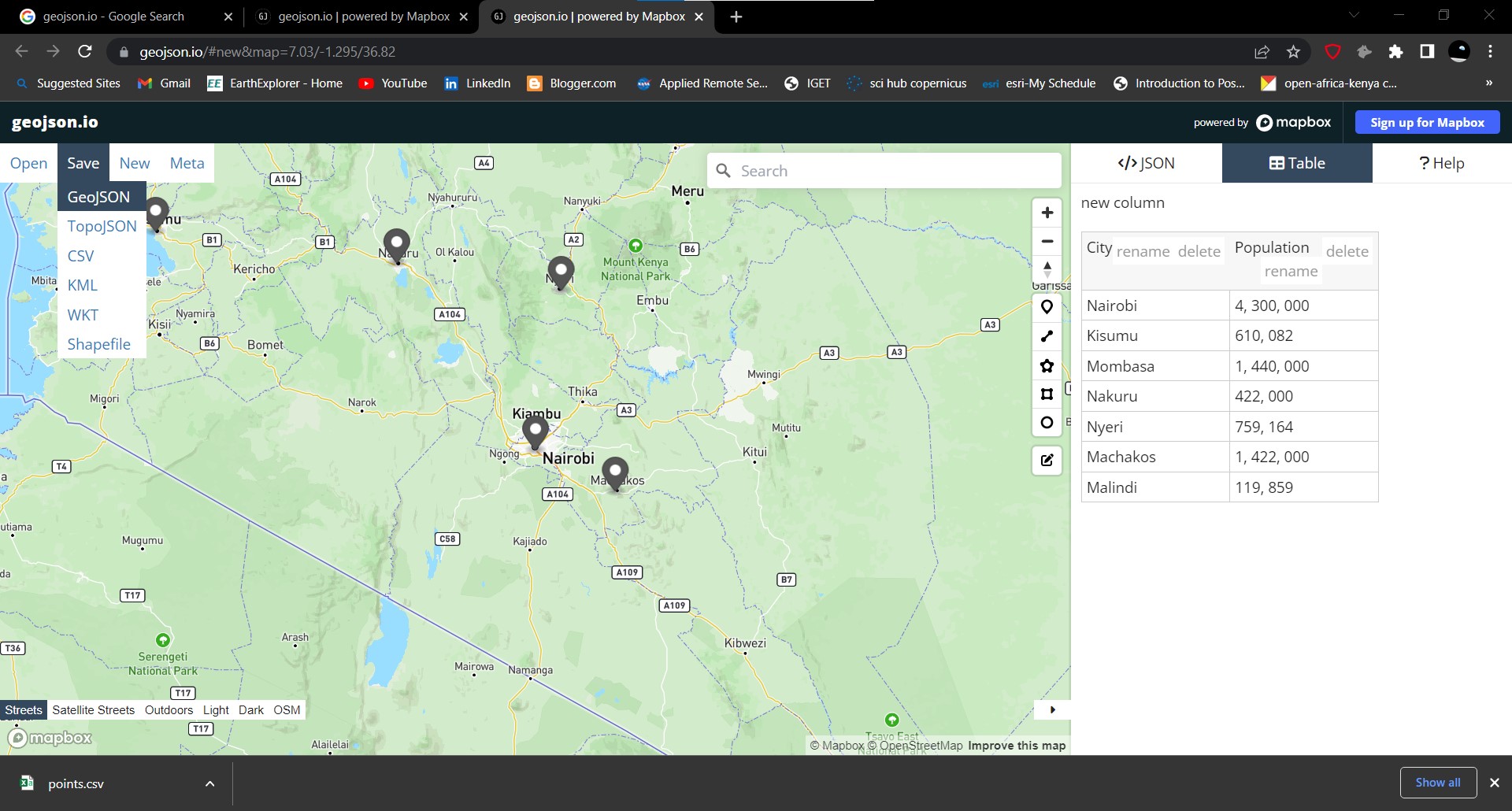Reset map bearing with compass icon
Viewport: 1512px width, 811px height.
click(1047, 269)
